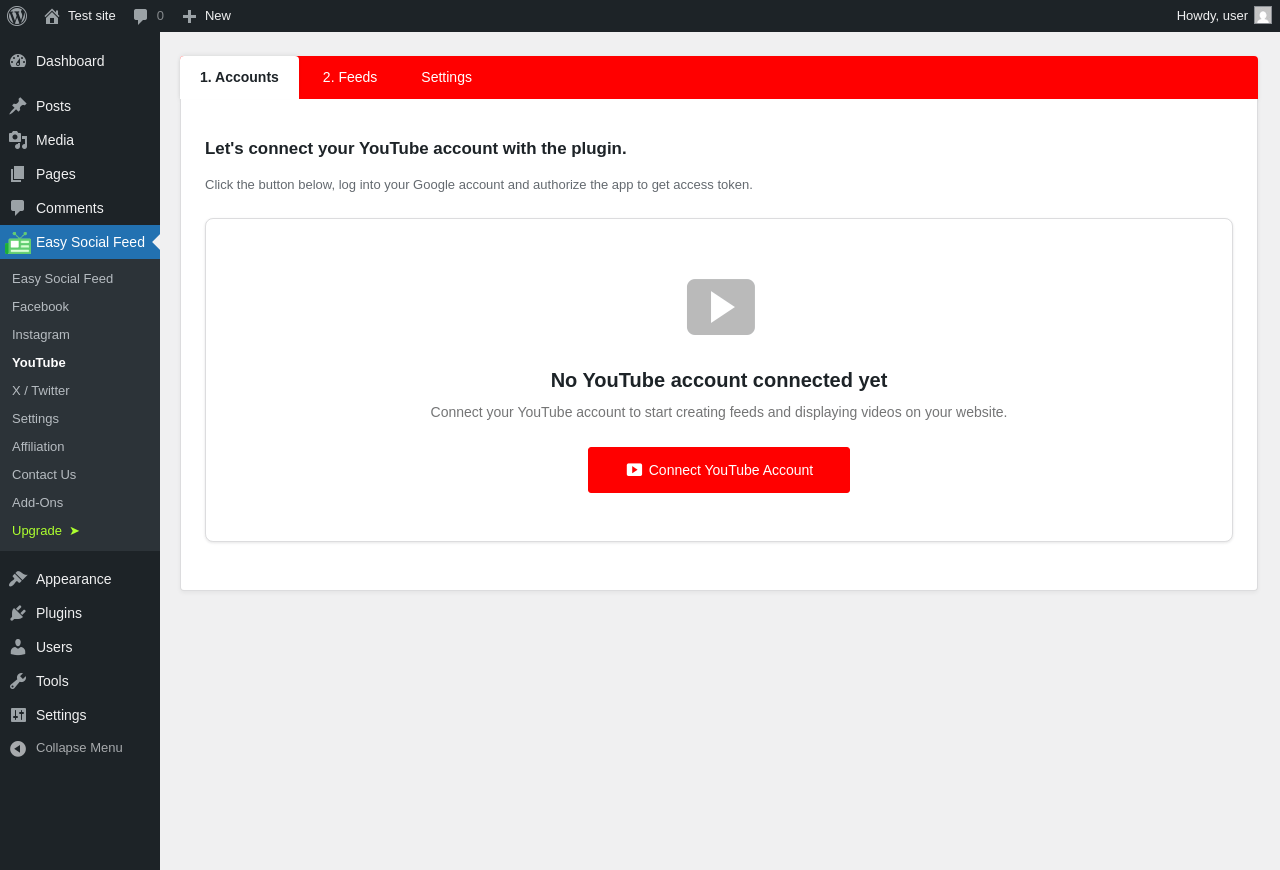Click the plus New icon
1280x870 pixels.
coord(189,16)
